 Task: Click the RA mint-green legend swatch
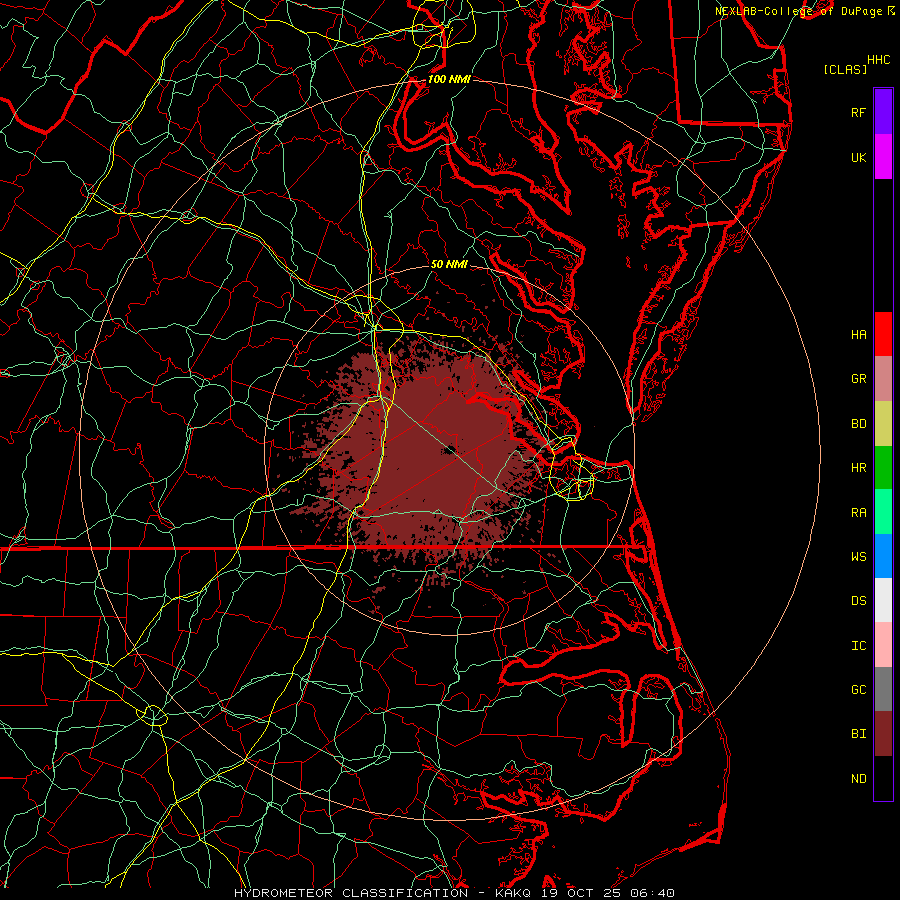883,512
